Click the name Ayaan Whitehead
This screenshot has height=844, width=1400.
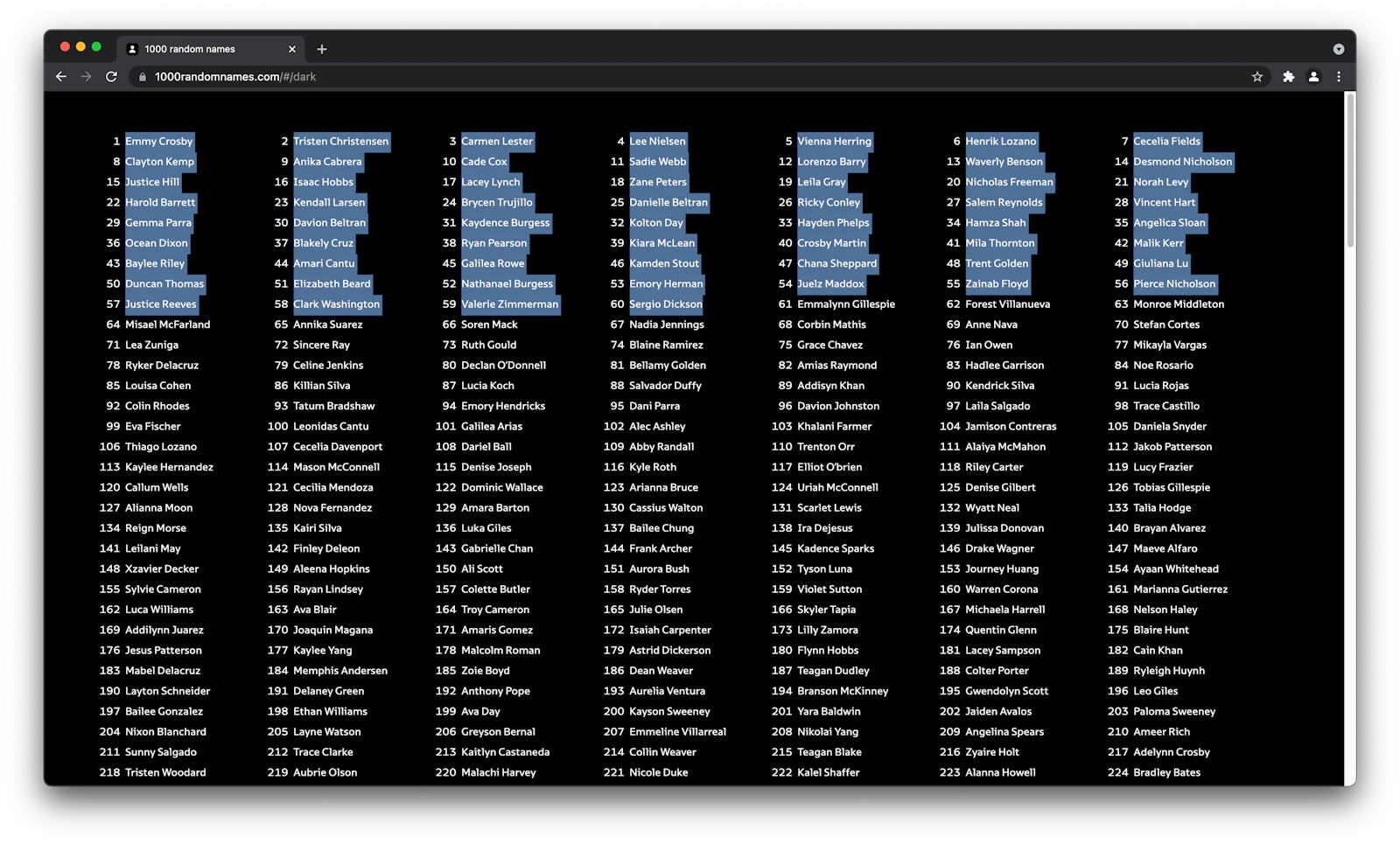[1177, 569]
